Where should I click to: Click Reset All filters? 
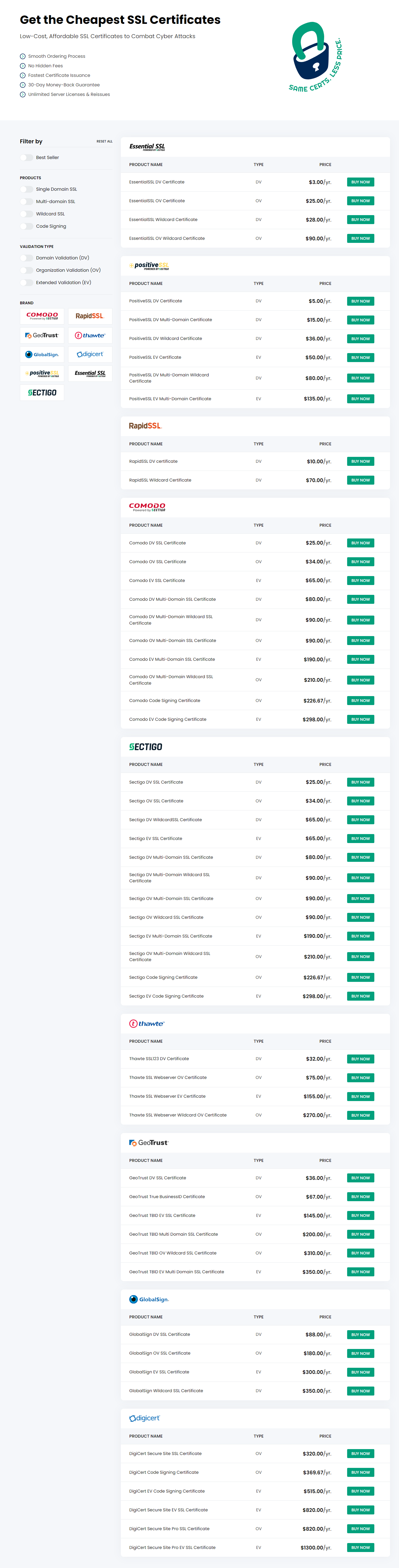(x=105, y=141)
